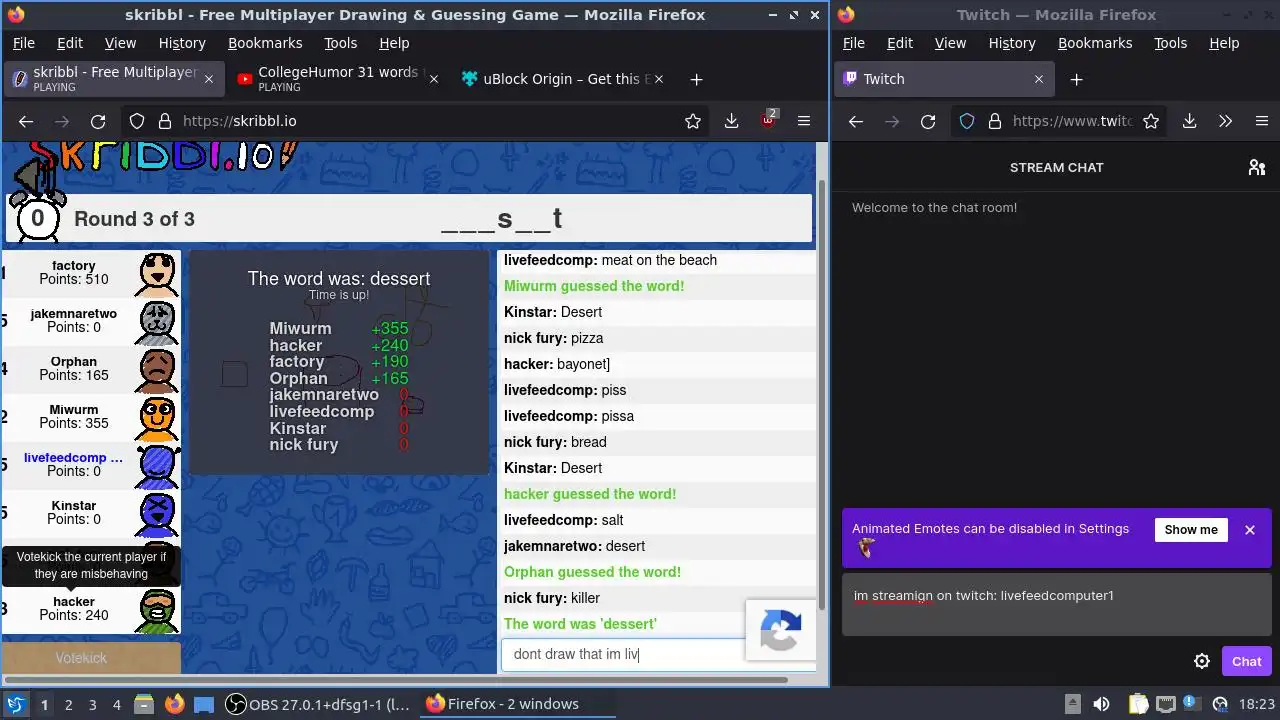Click Miwurm +355 score row
Screen dimensions: 1280x720
click(339, 329)
